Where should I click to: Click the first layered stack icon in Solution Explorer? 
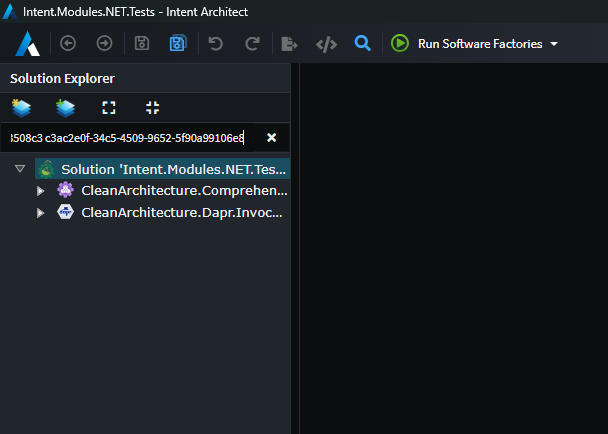[x=22, y=107]
